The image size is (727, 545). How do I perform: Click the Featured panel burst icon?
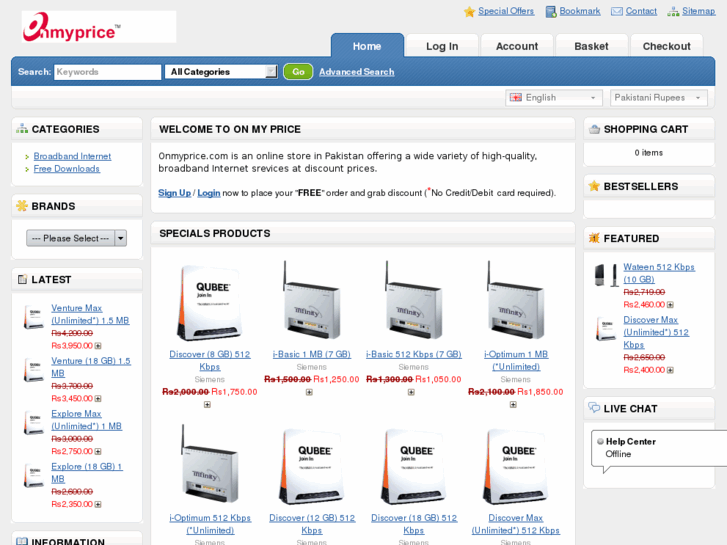click(594, 238)
